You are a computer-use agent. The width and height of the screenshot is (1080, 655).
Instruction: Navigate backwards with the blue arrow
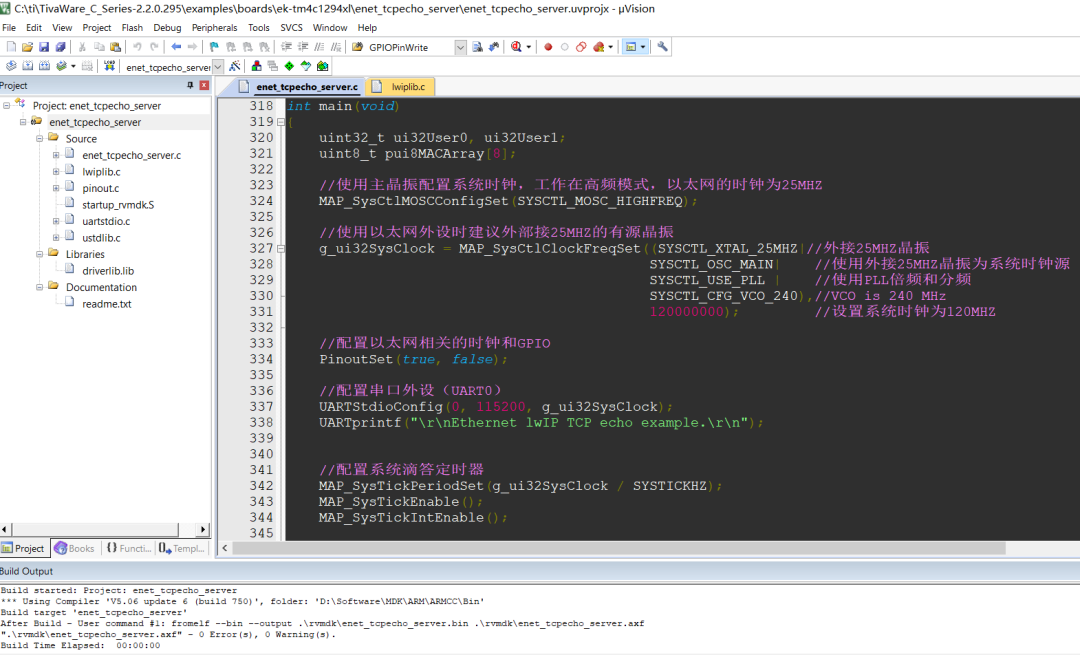[x=176, y=47]
